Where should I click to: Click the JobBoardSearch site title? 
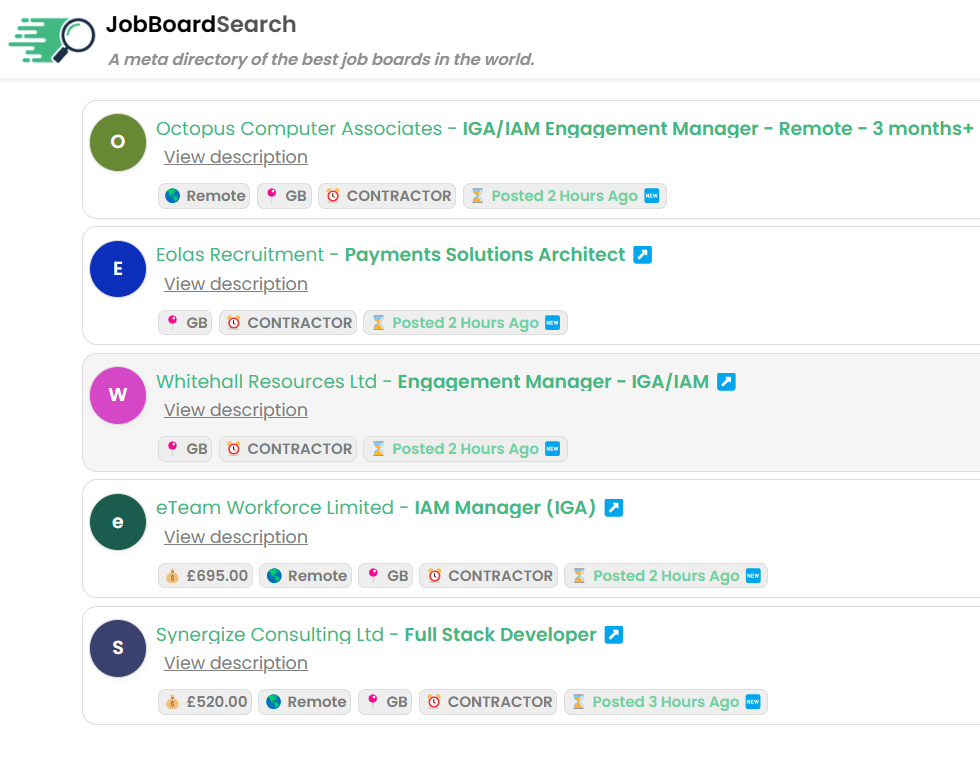coord(201,24)
